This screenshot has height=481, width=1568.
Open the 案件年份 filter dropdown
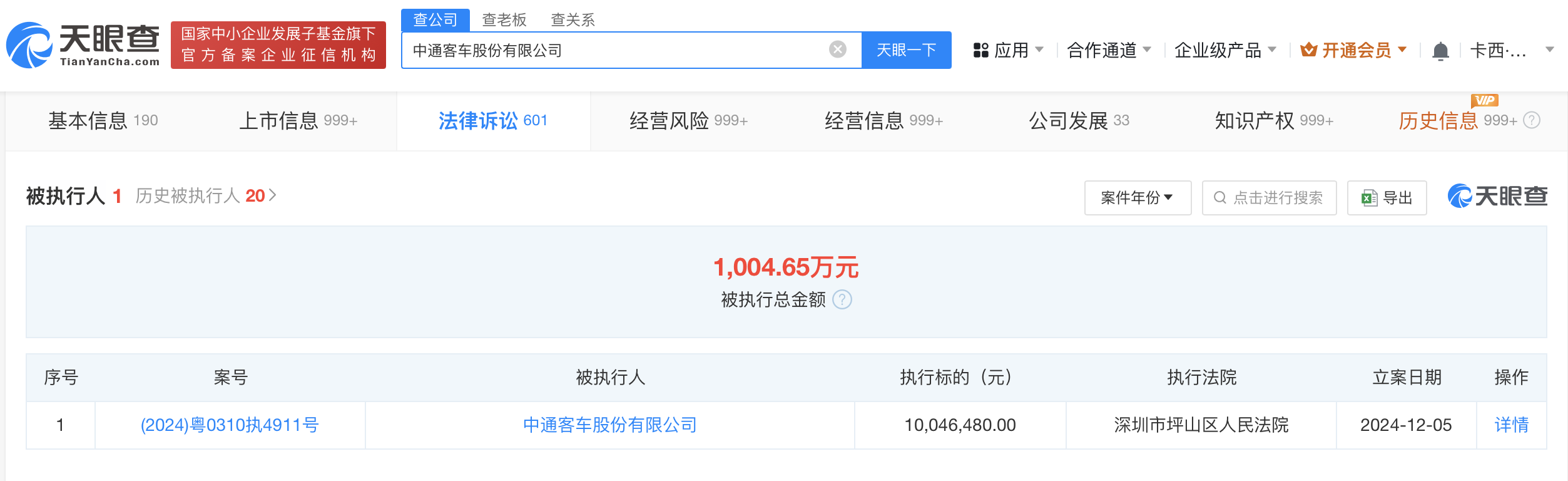pos(1138,198)
